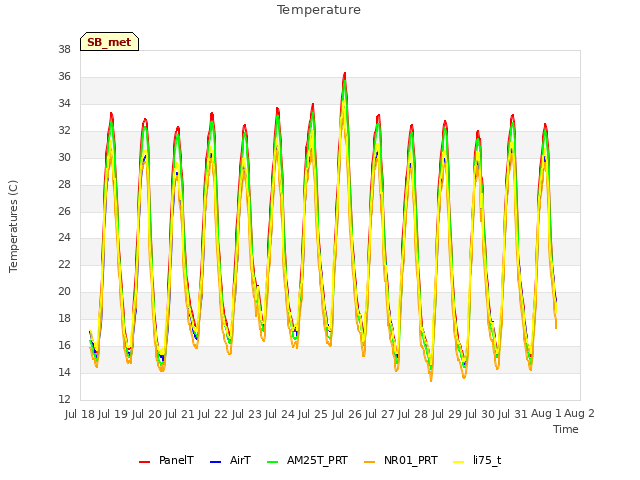
Task: Click the Jul 18 x-axis tick label
Action: (x=80, y=414)
